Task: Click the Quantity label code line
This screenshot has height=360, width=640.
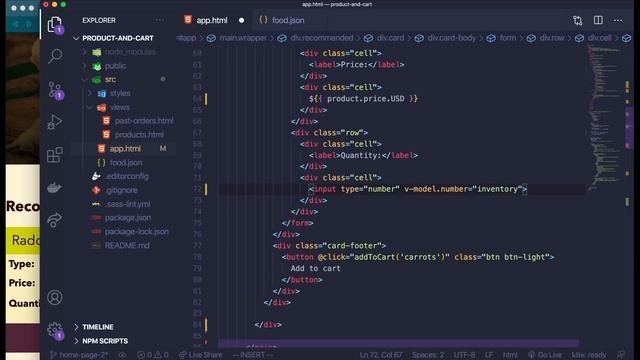Action: 363,156
